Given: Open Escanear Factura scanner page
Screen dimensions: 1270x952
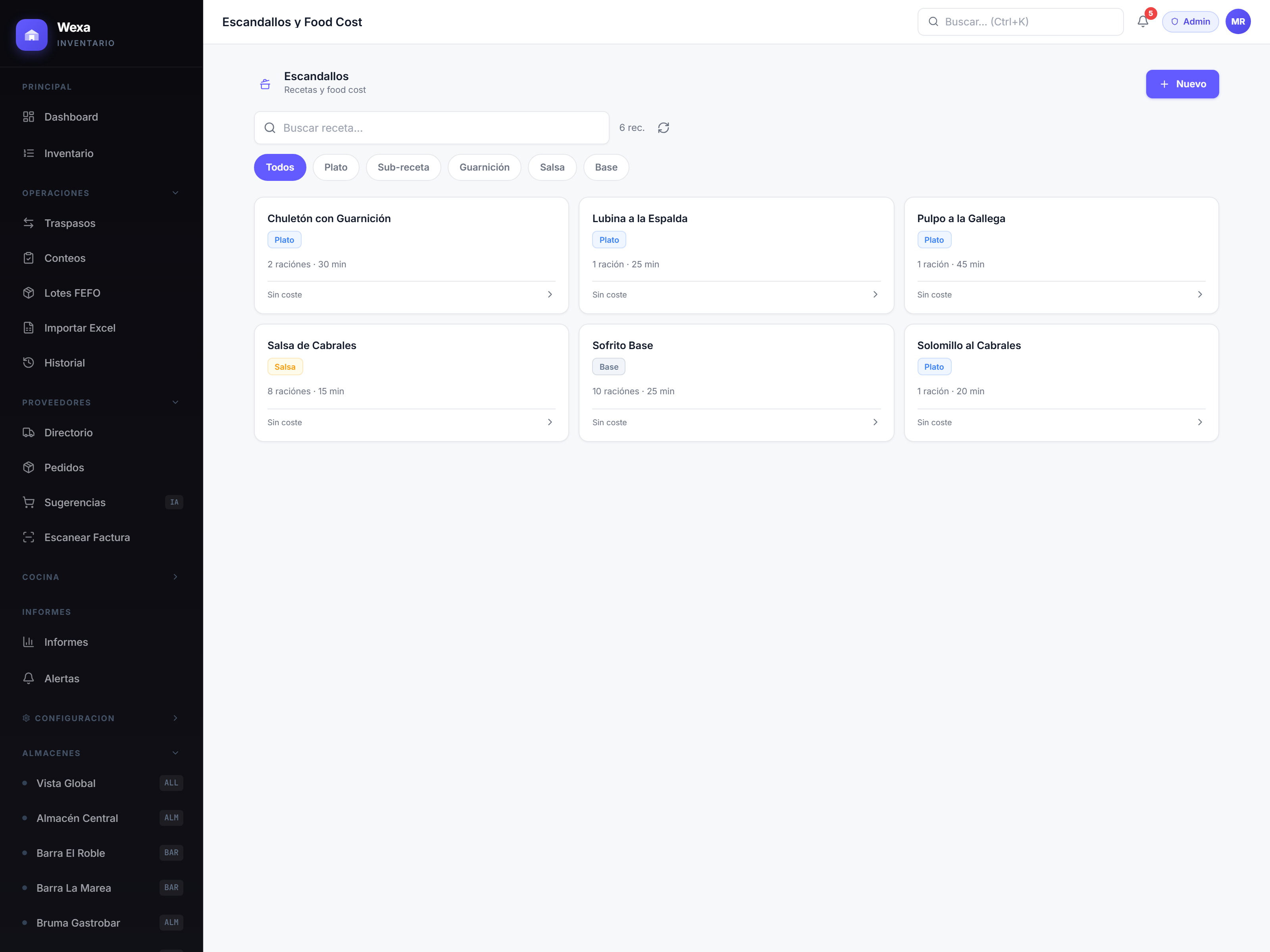Looking at the screenshot, I should click(102, 537).
